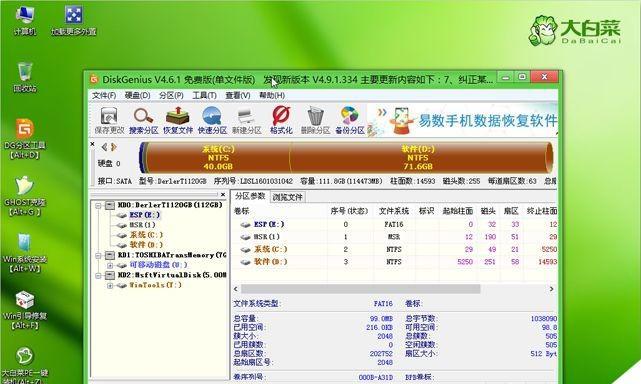Open the 文件(F) menu
This screenshot has width=641, height=384.
[104, 95]
